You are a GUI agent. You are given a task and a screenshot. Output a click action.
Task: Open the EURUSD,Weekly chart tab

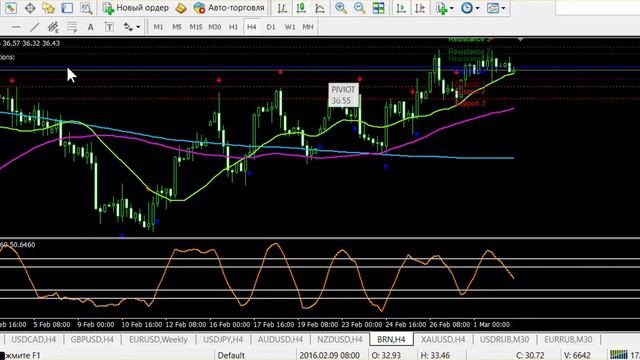tap(158, 339)
